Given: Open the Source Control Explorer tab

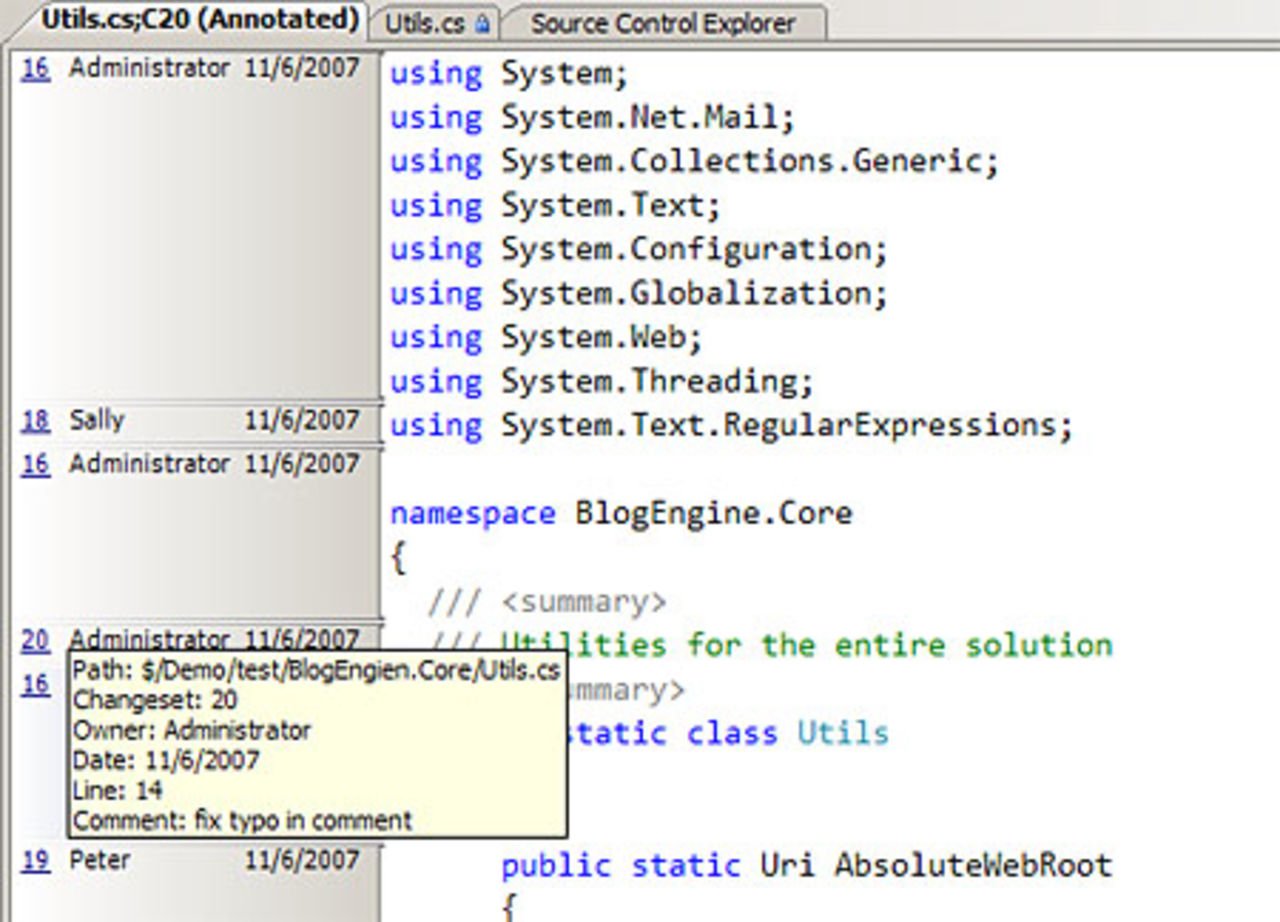Looking at the screenshot, I should (x=662, y=24).
